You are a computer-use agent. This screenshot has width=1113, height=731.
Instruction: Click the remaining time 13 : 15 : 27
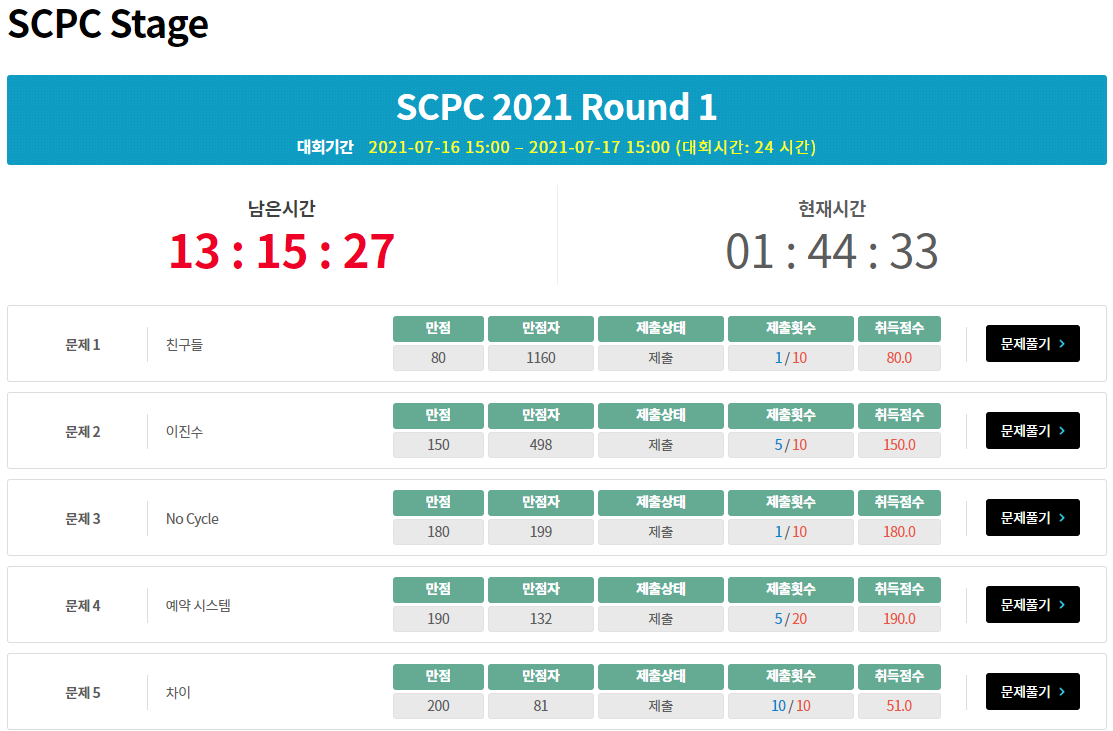[282, 251]
